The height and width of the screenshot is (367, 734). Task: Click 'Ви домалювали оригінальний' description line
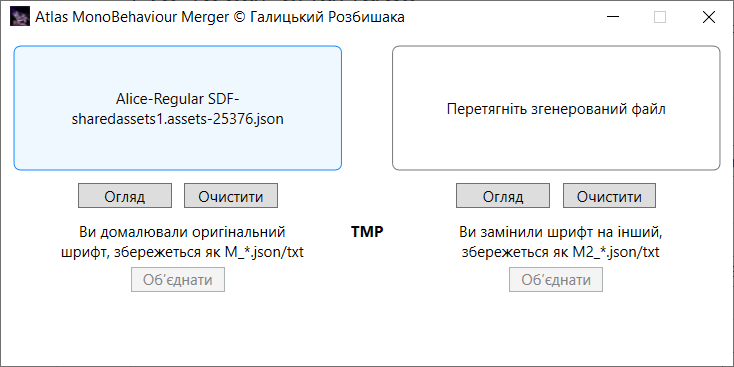182,232
